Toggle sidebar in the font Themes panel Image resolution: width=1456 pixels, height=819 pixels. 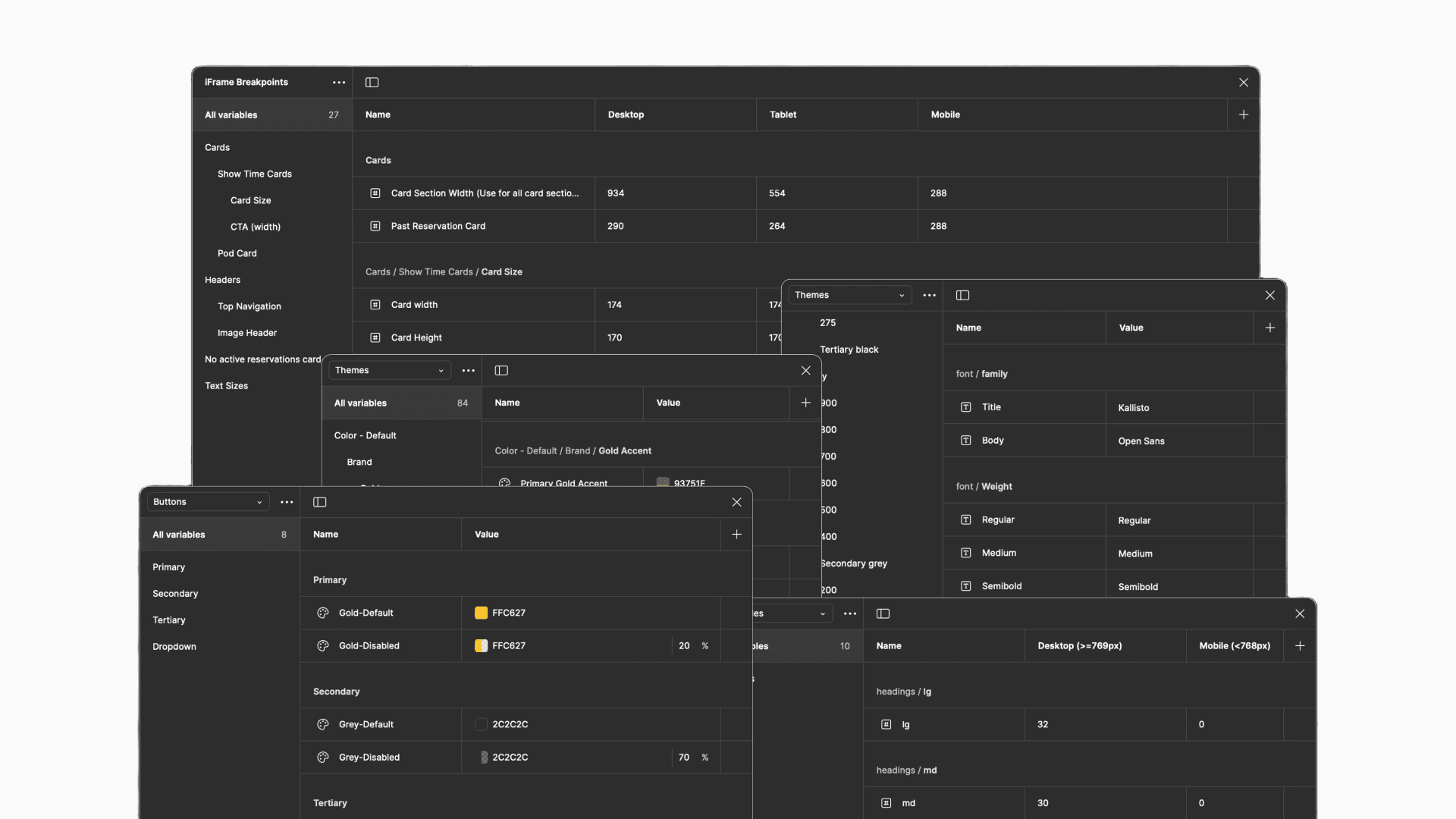[963, 295]
